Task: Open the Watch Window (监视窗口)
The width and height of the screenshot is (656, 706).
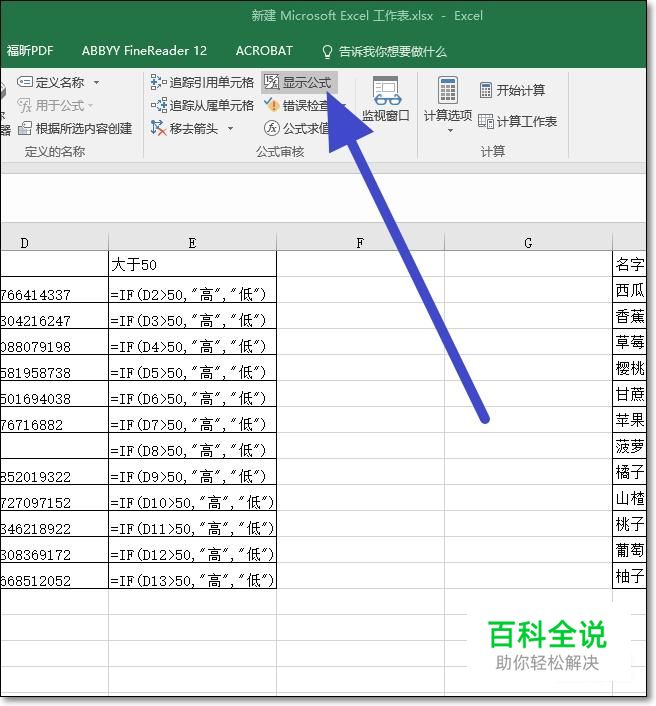Action: point(386,99)
